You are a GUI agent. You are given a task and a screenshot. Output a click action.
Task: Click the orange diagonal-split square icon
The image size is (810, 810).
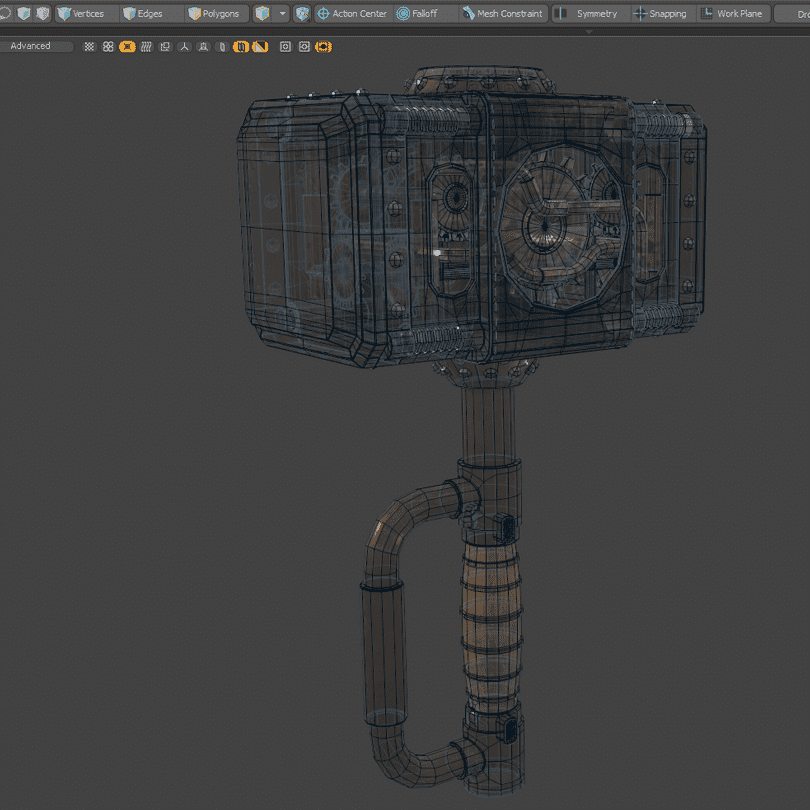(x=259, y=47)
